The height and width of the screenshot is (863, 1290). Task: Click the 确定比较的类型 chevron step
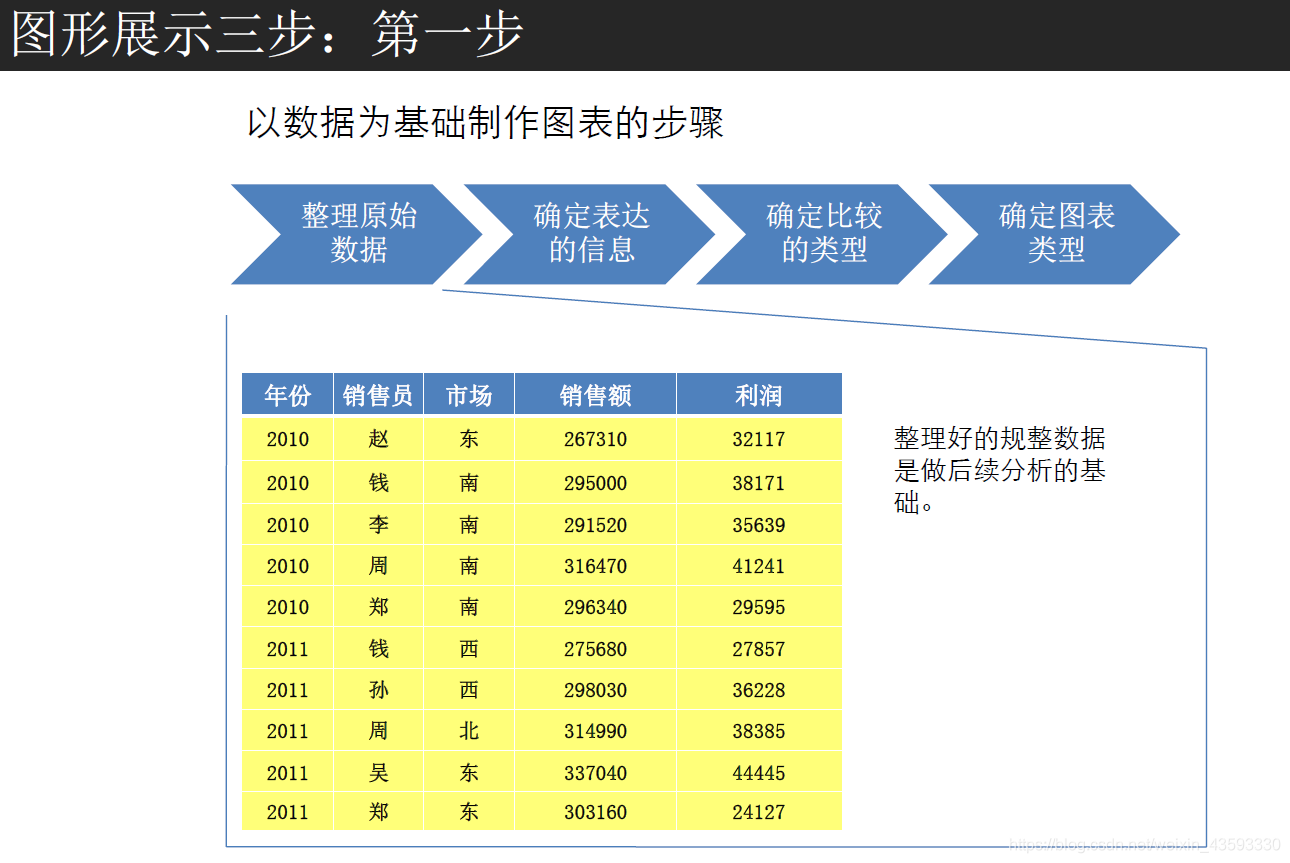[822, 234]
